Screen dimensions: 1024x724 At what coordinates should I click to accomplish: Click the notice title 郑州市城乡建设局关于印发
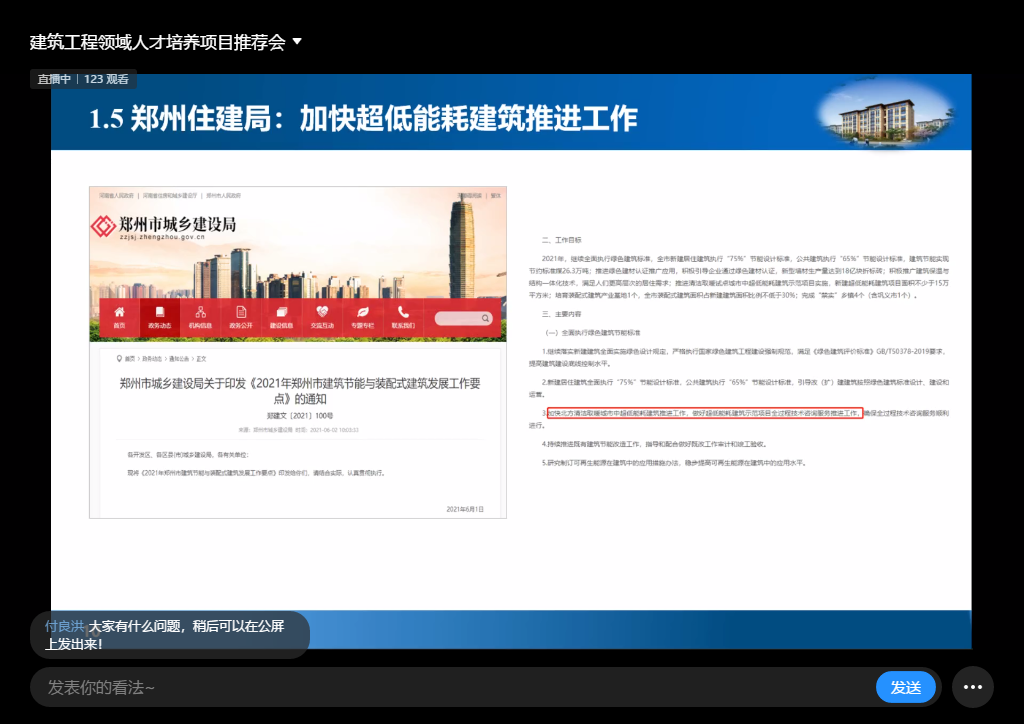(300, 390)
